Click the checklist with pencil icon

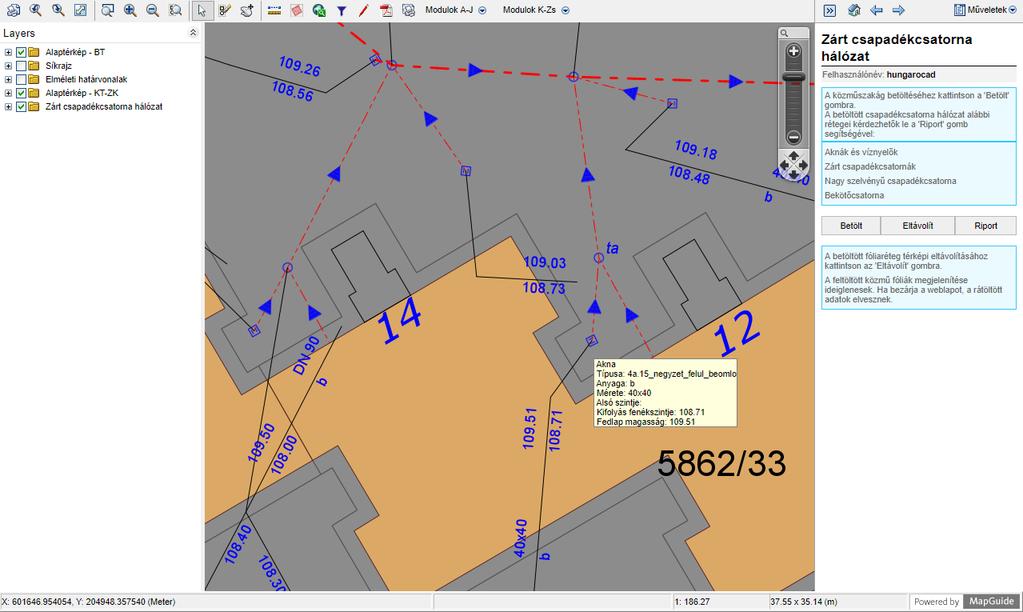[225, 10]
